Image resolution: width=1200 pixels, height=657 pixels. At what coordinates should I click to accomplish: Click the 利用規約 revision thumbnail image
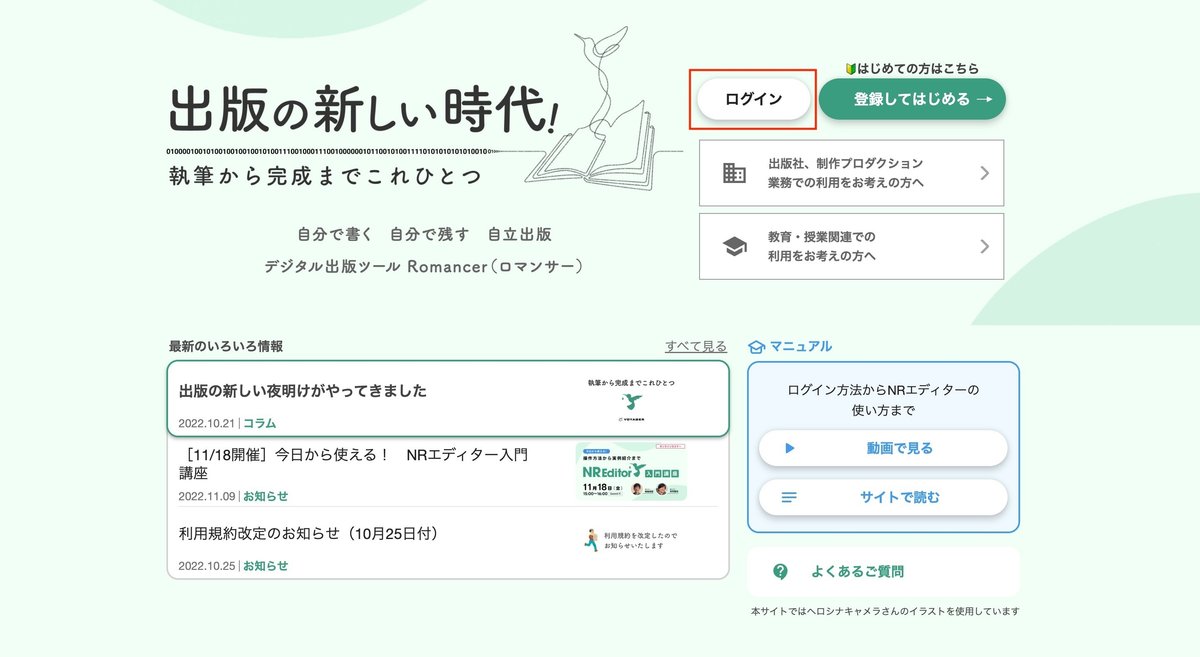click(x=631, y=541)
